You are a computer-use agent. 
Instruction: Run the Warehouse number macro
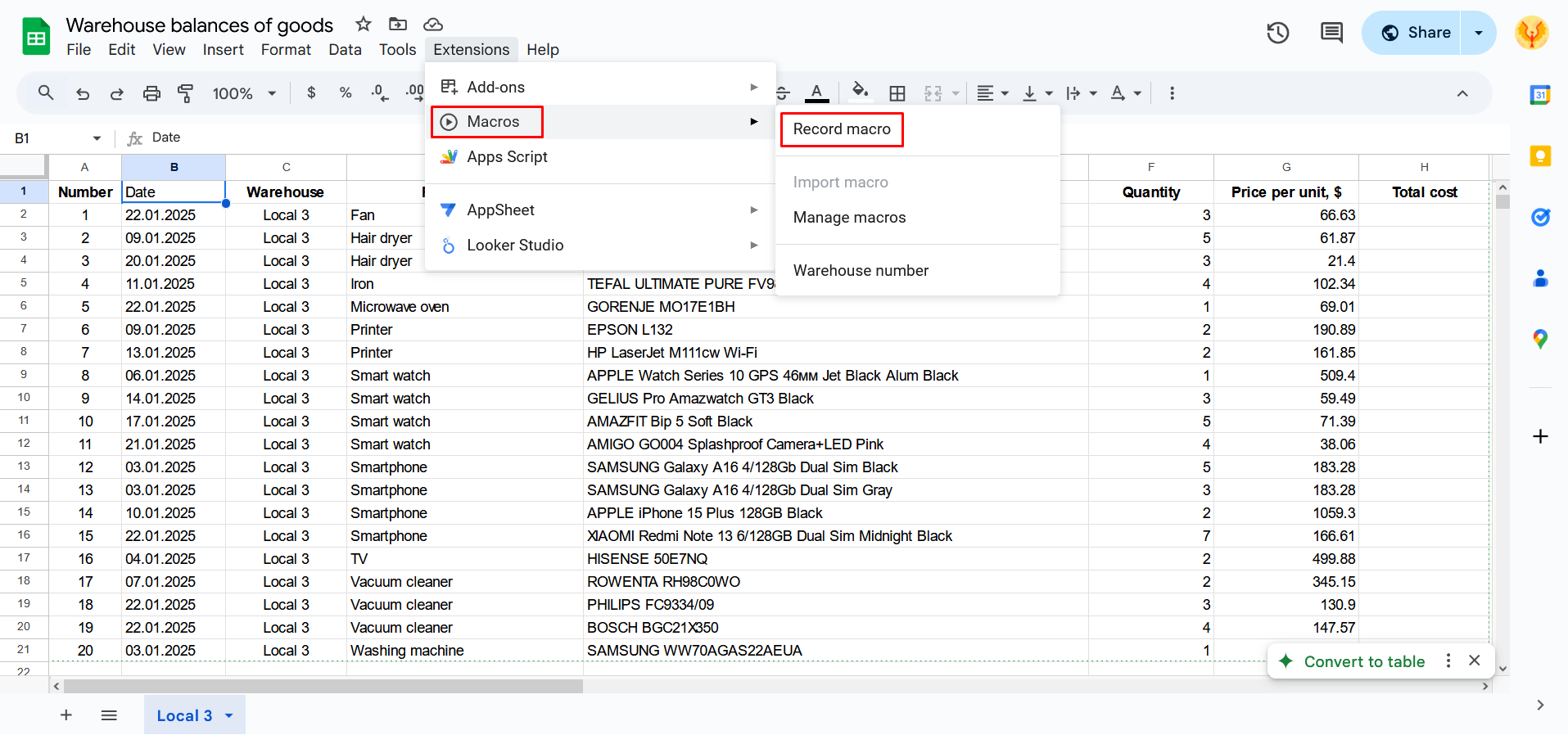click(x=918, y=271)
